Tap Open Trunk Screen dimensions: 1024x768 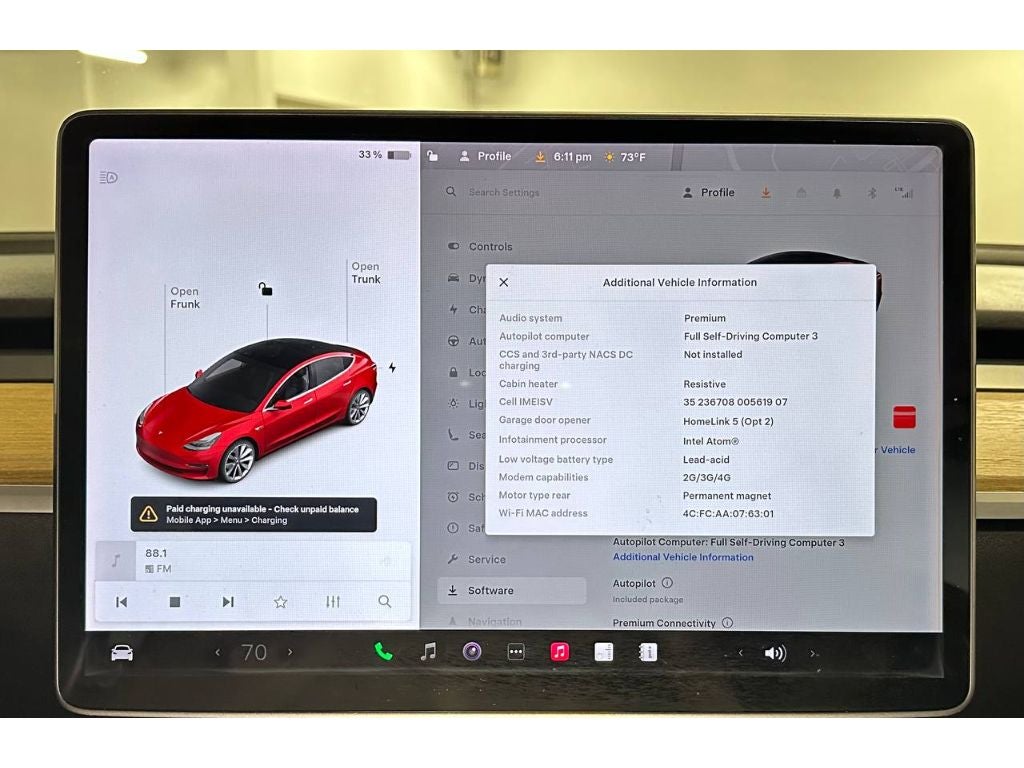coord(366,273)
